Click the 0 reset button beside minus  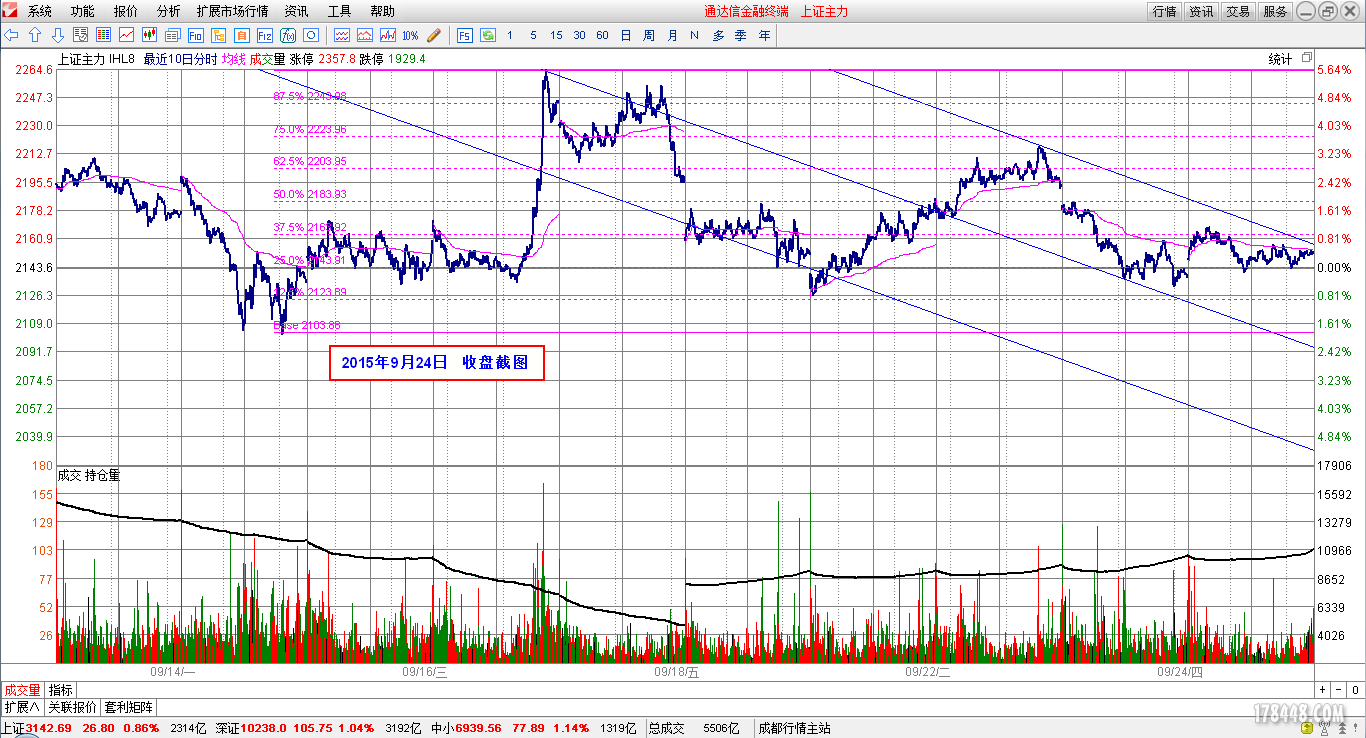1355,690
